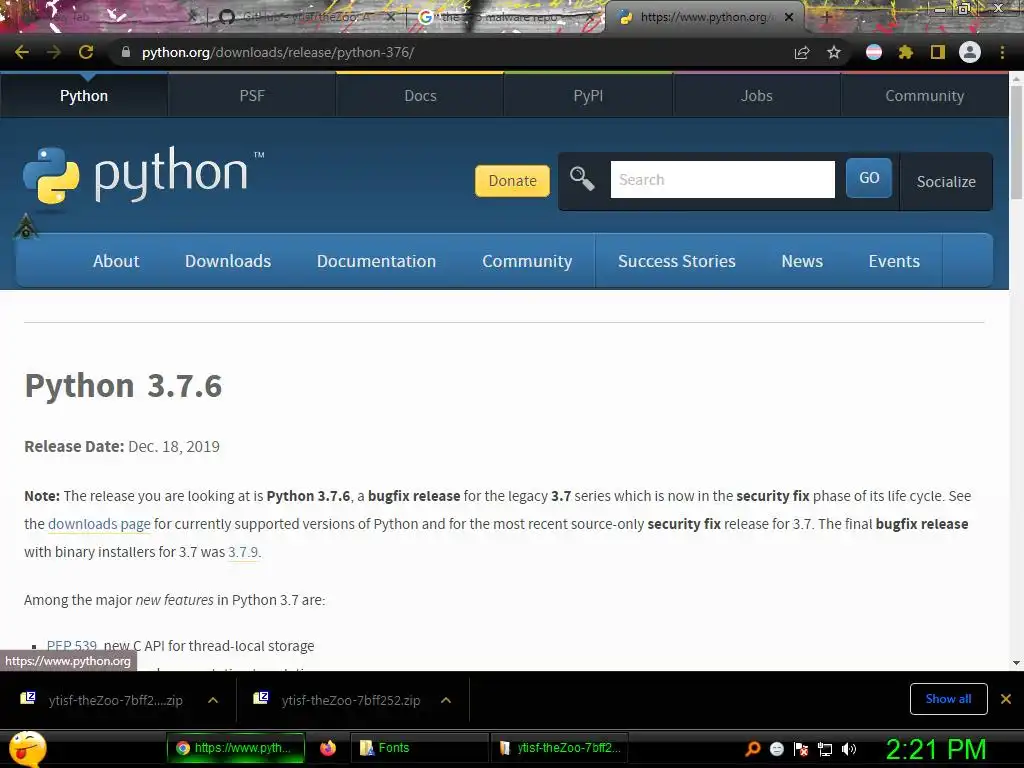Switch to the Google search tab
Viewport: 1024px width, 768px height.
tap(504, 18)
